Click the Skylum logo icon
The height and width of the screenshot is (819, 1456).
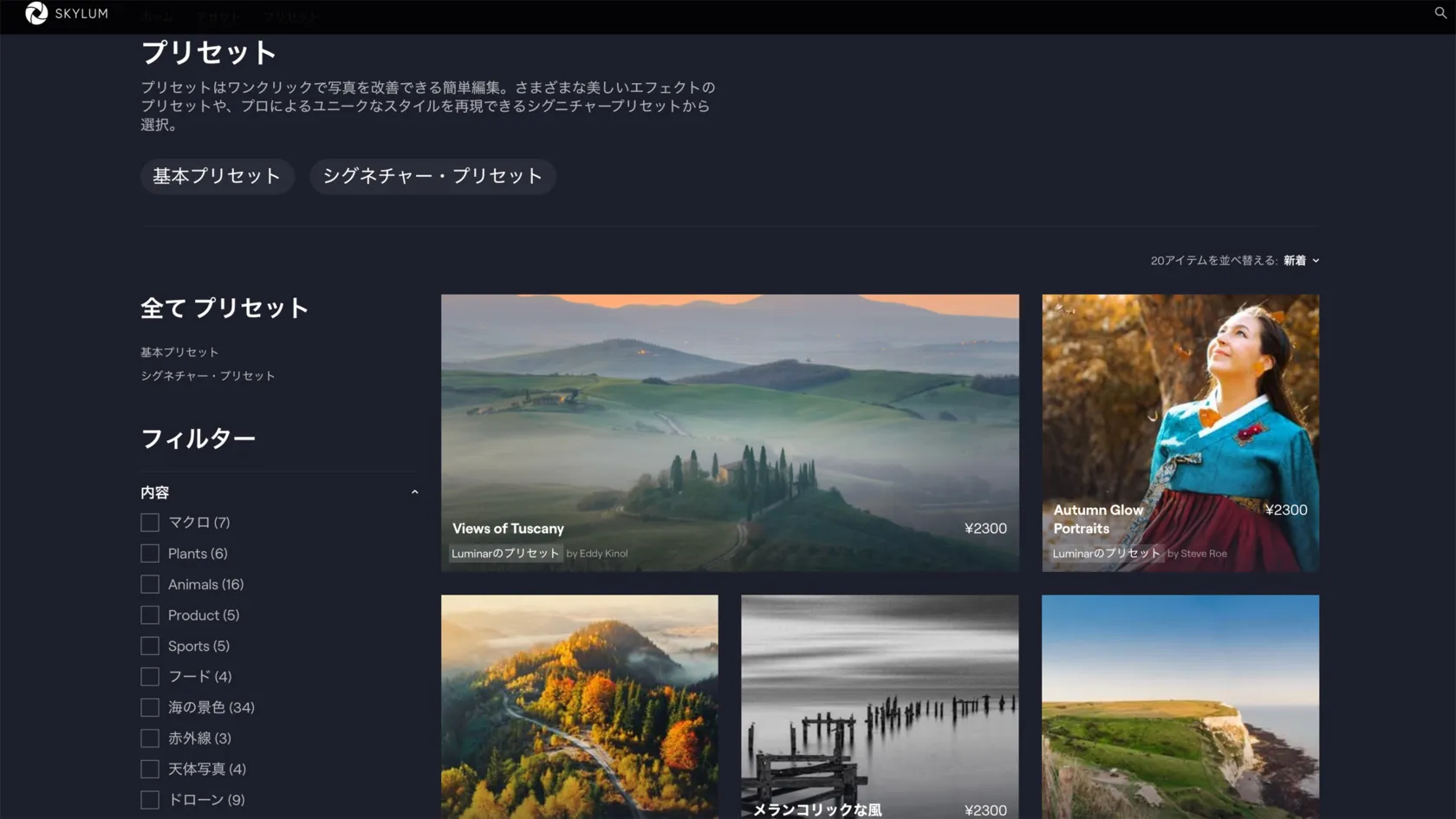tap(36, 13)
